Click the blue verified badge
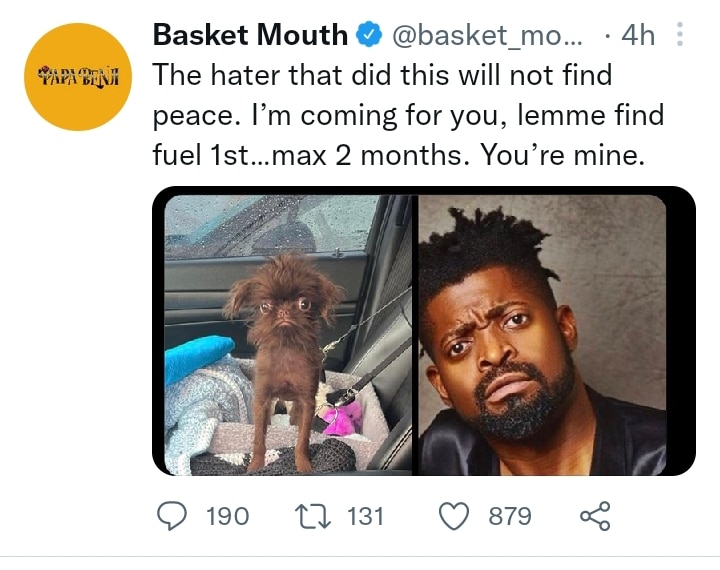The image size is (720, 570). [x=370, y=35]
